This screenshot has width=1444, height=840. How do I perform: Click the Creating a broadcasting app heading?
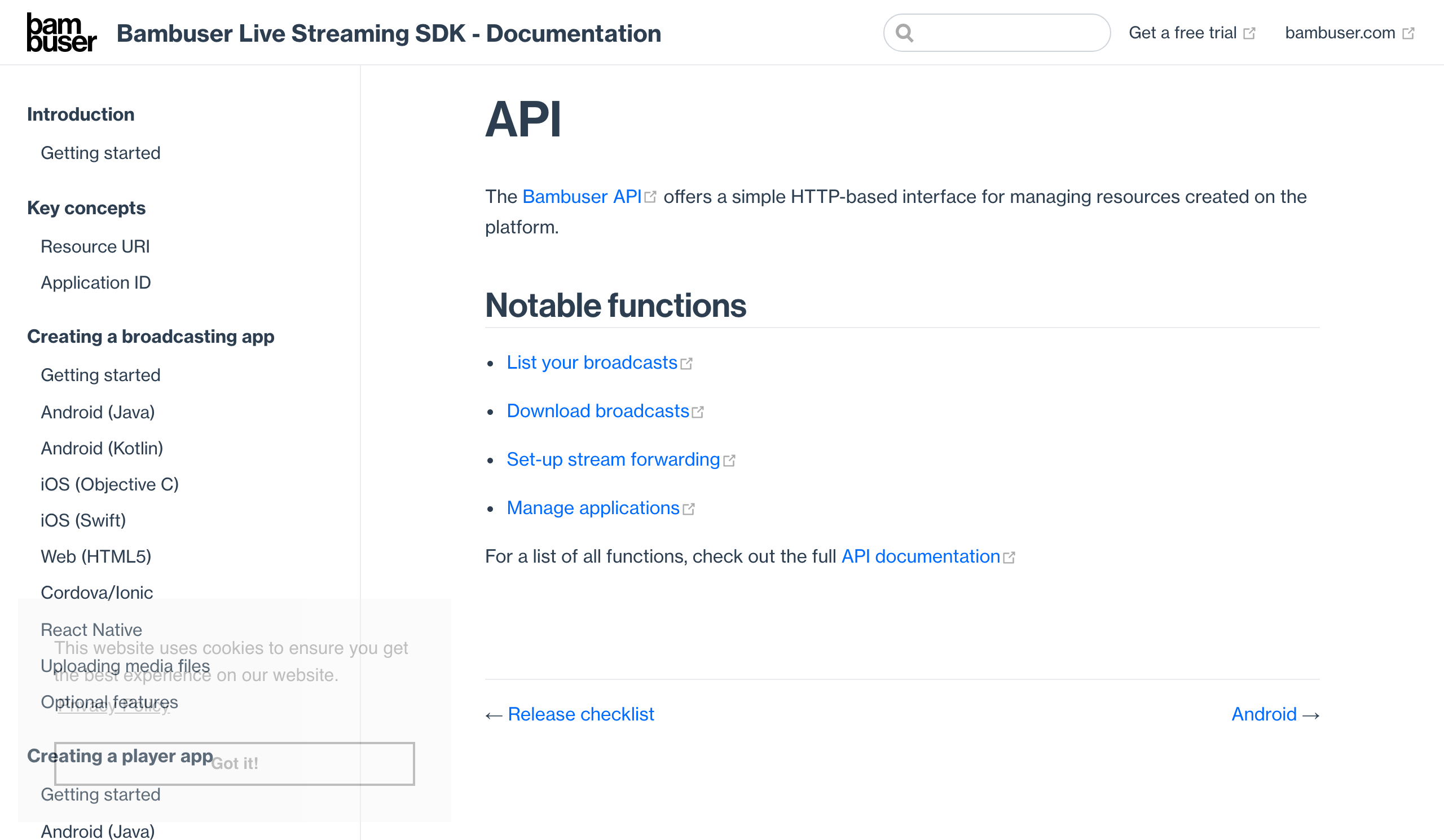[150, 337]
